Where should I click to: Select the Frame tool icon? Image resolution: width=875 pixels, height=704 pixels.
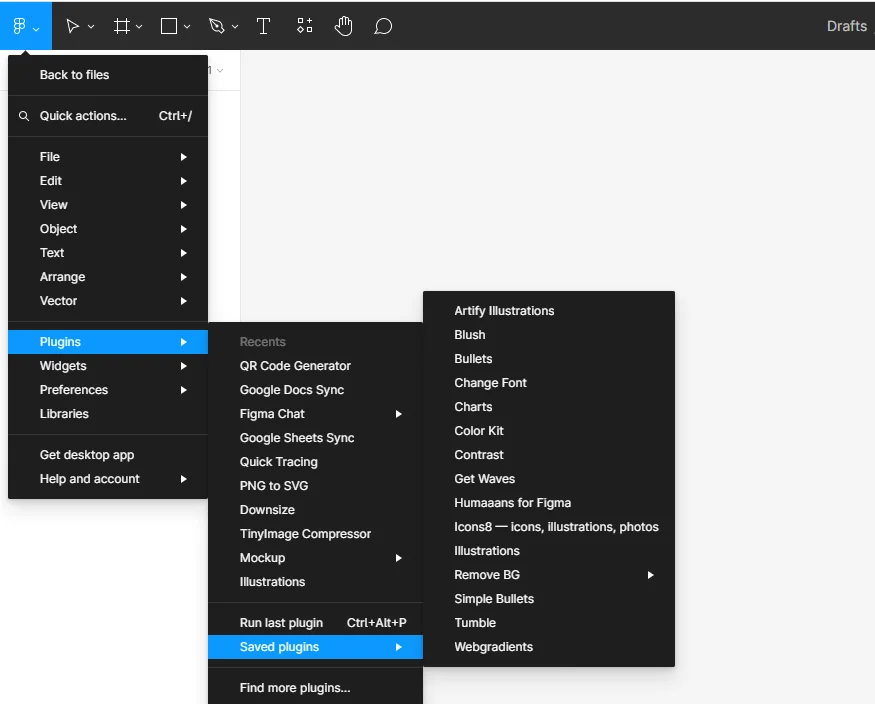122,27
